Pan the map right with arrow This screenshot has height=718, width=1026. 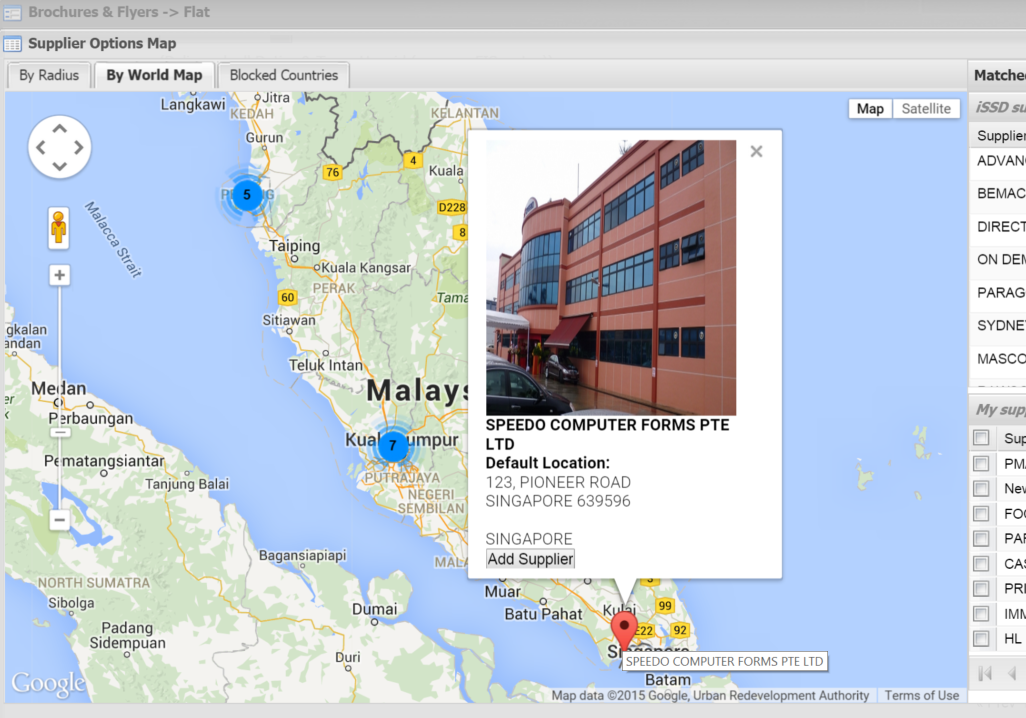pos(79,148)
